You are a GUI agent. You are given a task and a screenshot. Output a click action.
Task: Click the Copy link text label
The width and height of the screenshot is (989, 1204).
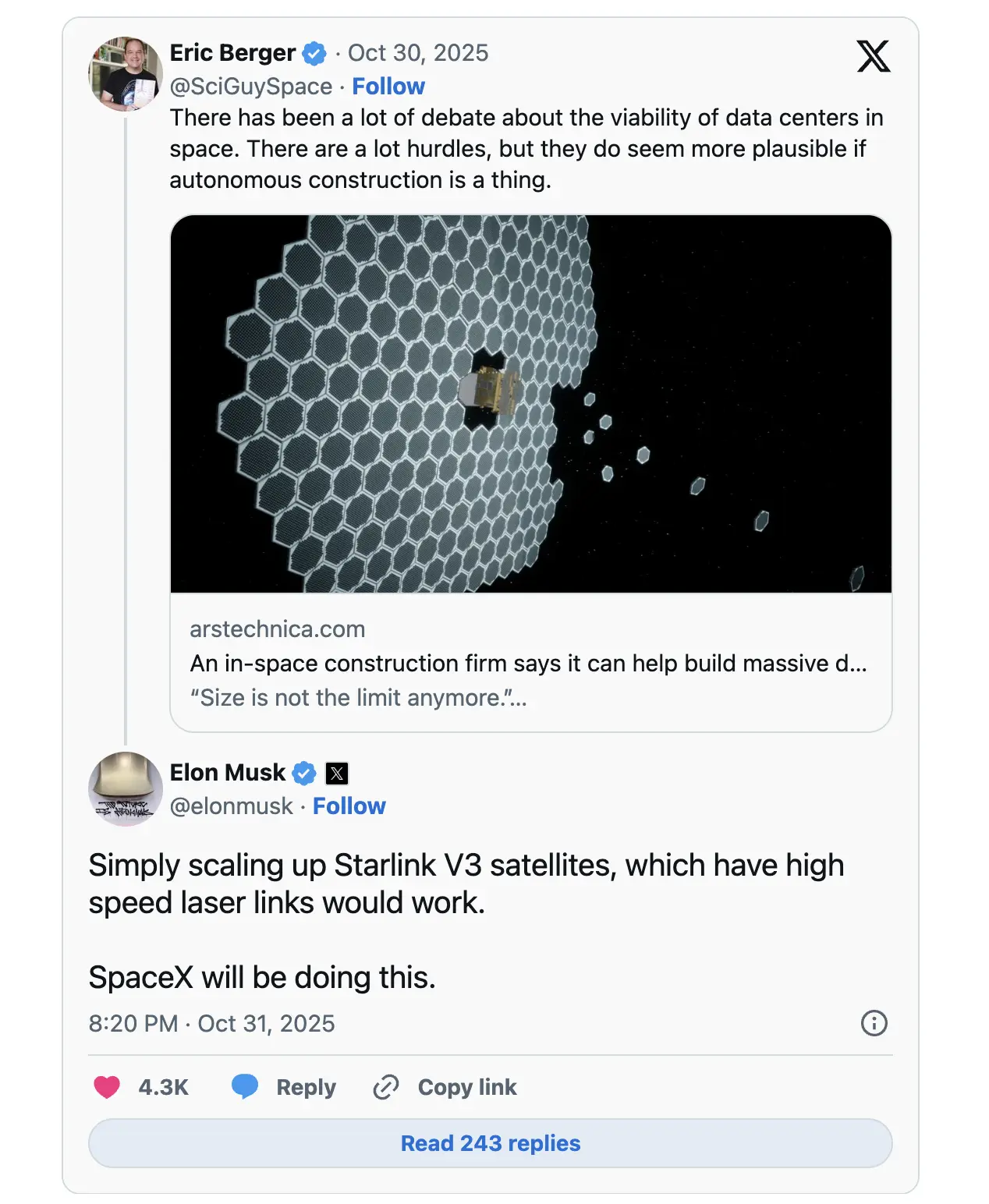pyautogui.click(x=467, y=1087)
